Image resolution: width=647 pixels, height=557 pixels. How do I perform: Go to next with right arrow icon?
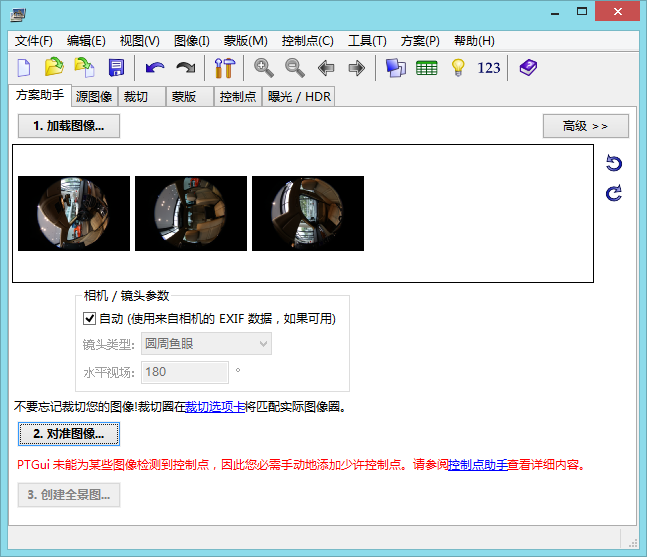pos(357,68)
